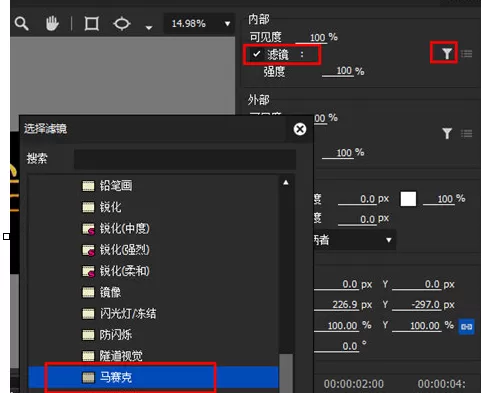
Task: Toggle the 滤镜 checkbox in 内部 section
Action: (x=256, y=54)
